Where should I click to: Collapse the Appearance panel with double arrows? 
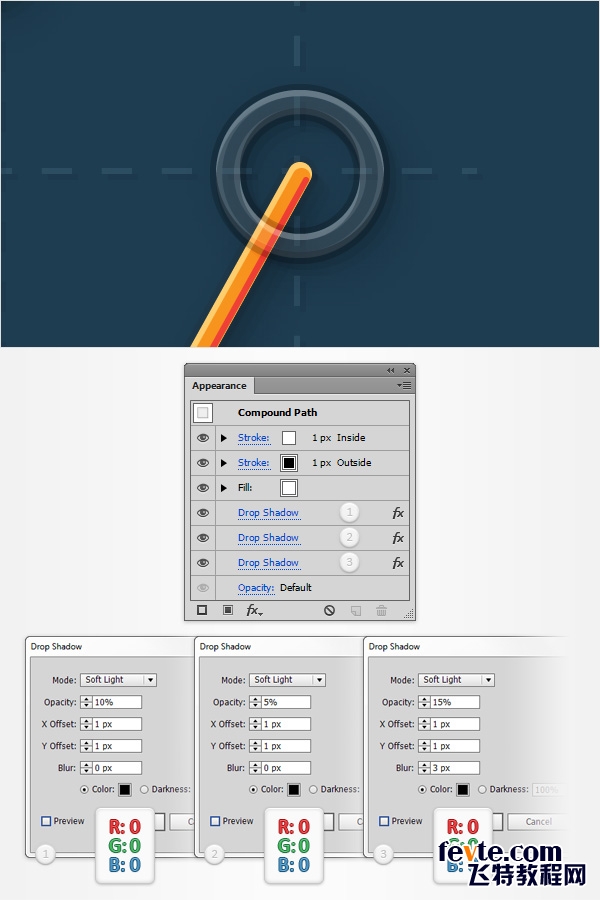click(390, 370)
